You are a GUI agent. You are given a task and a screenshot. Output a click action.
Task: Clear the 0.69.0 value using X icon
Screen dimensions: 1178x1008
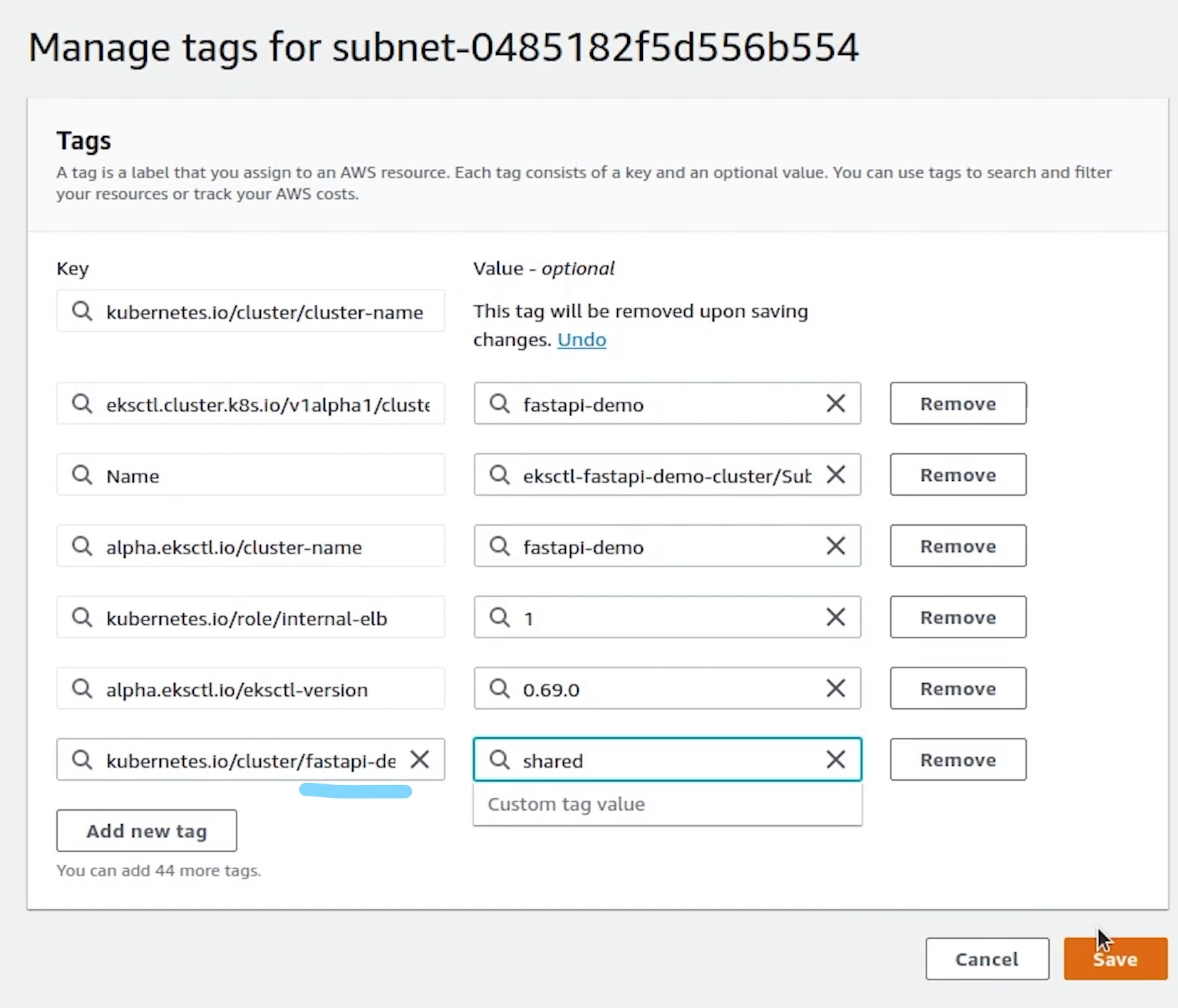(836, 688)
